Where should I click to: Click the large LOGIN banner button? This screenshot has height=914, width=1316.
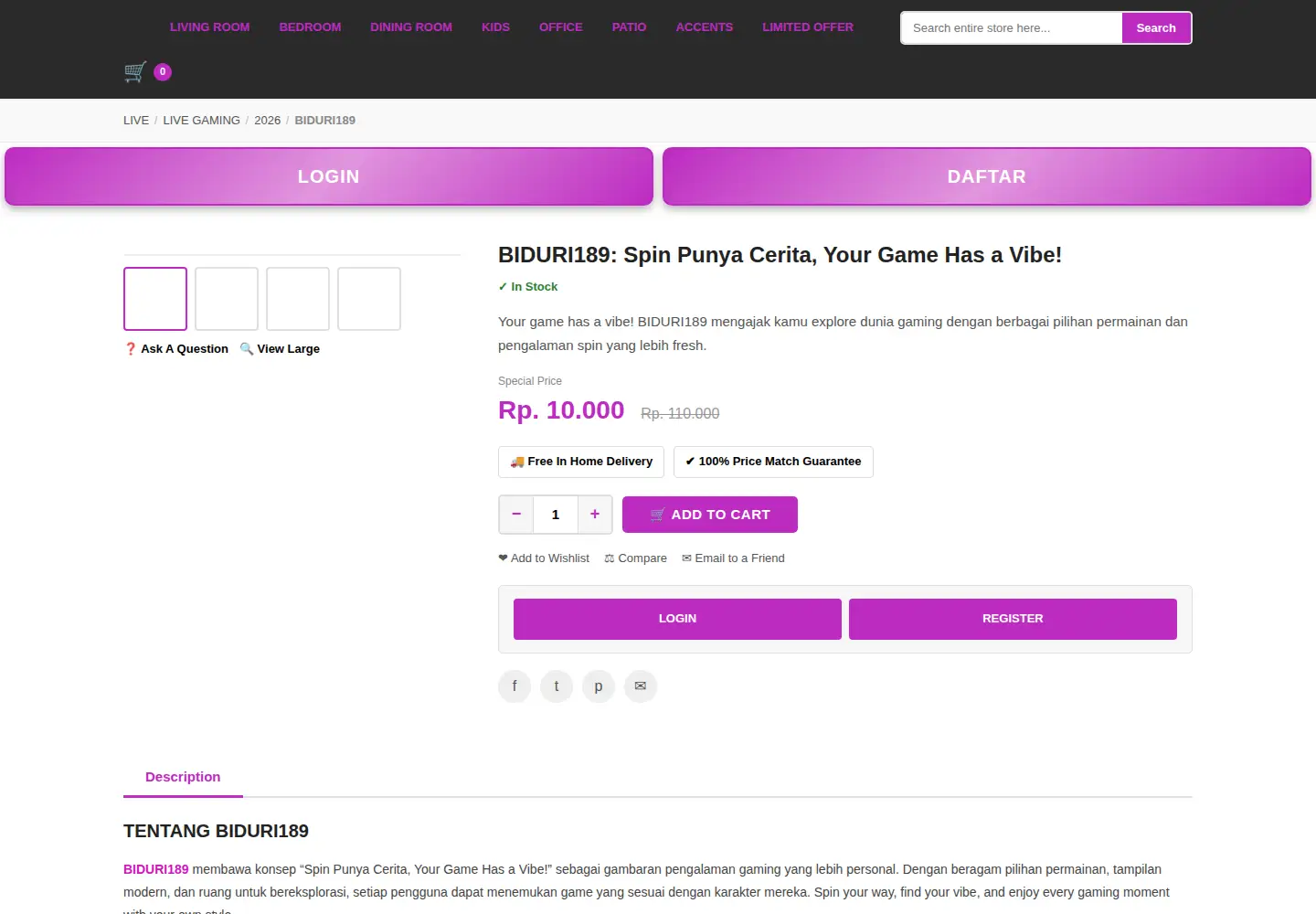tap(329, 176)
